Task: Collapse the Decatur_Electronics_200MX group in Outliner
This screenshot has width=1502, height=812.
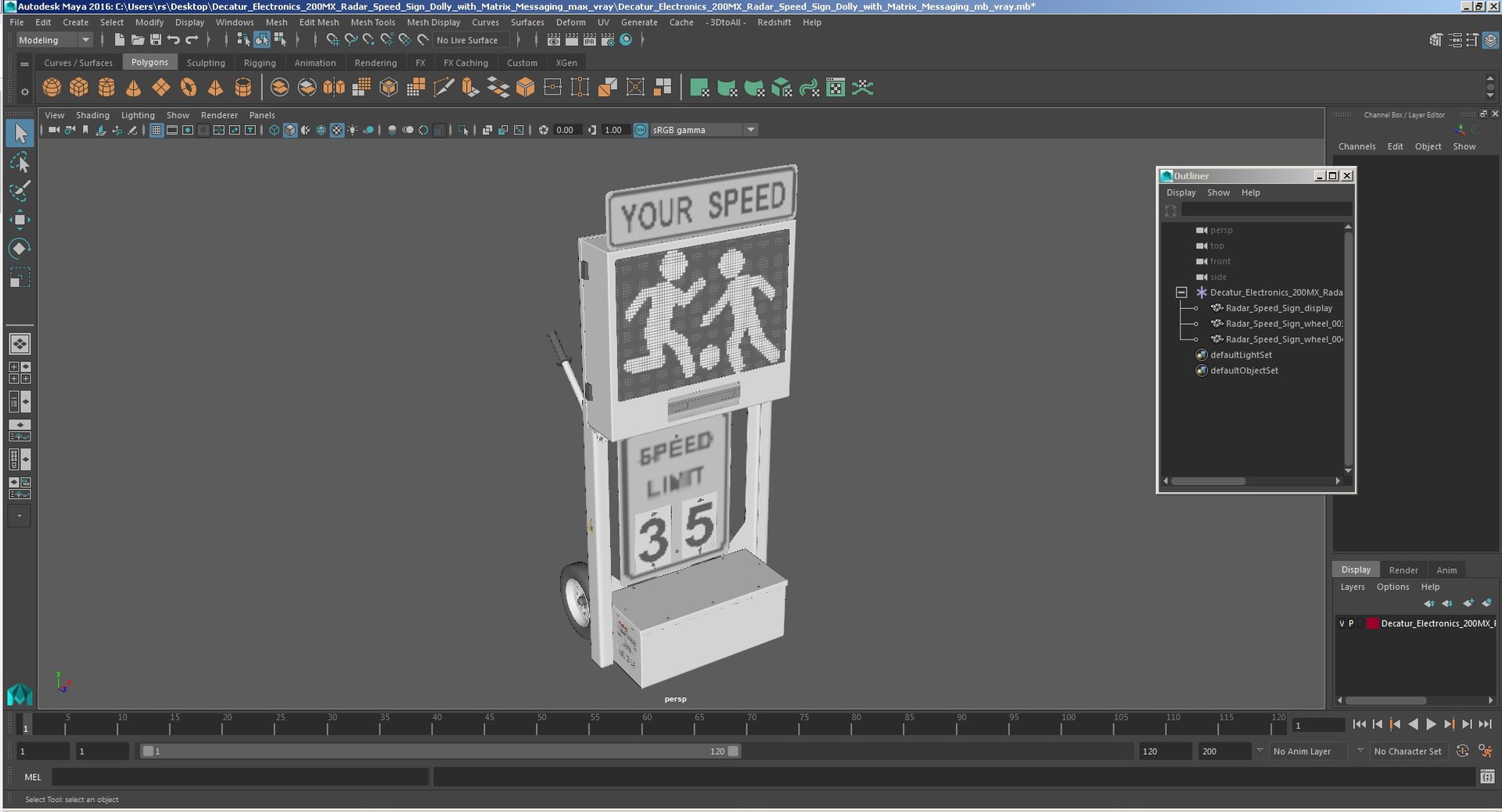Action: [1181, 293]
